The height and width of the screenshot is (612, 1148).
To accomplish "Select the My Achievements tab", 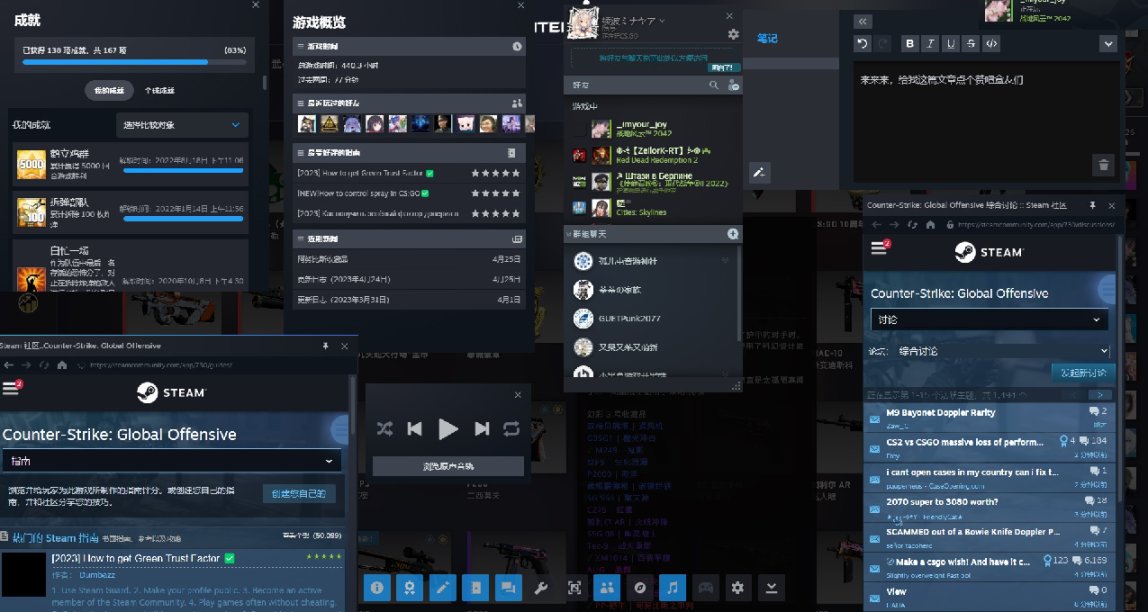I will [109, 91].
